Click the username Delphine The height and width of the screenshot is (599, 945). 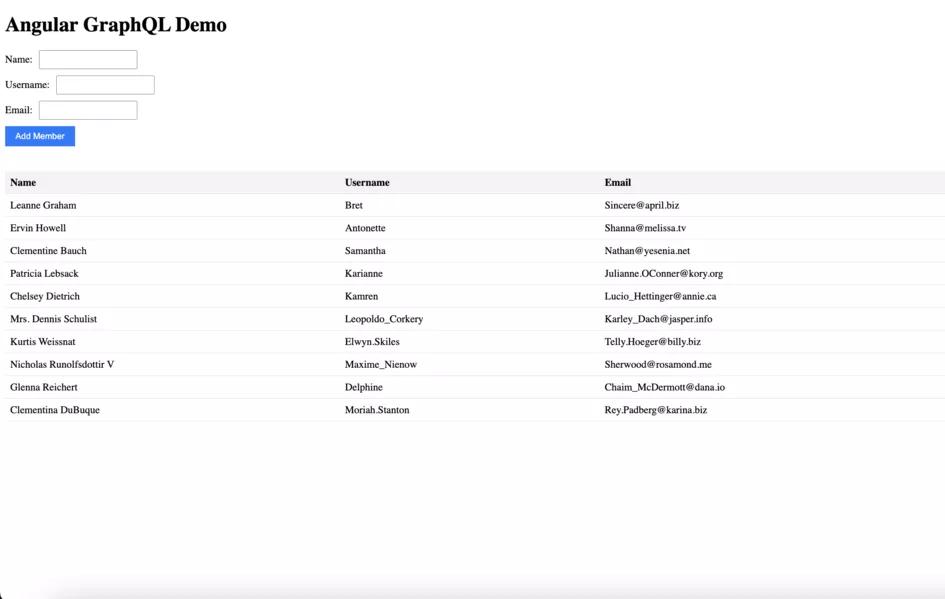click(363, 387)
